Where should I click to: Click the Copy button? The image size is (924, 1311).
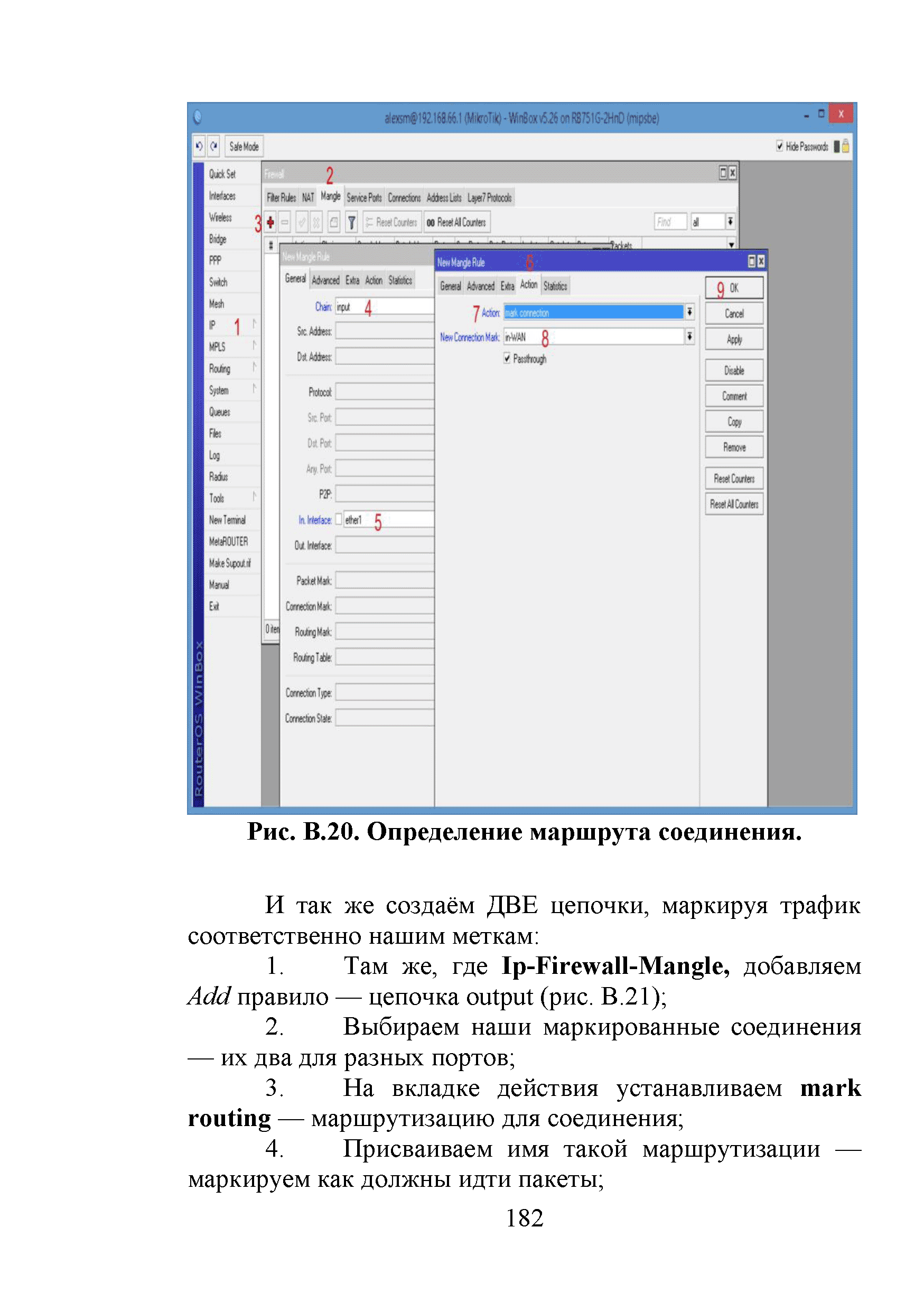click(734, 422)
